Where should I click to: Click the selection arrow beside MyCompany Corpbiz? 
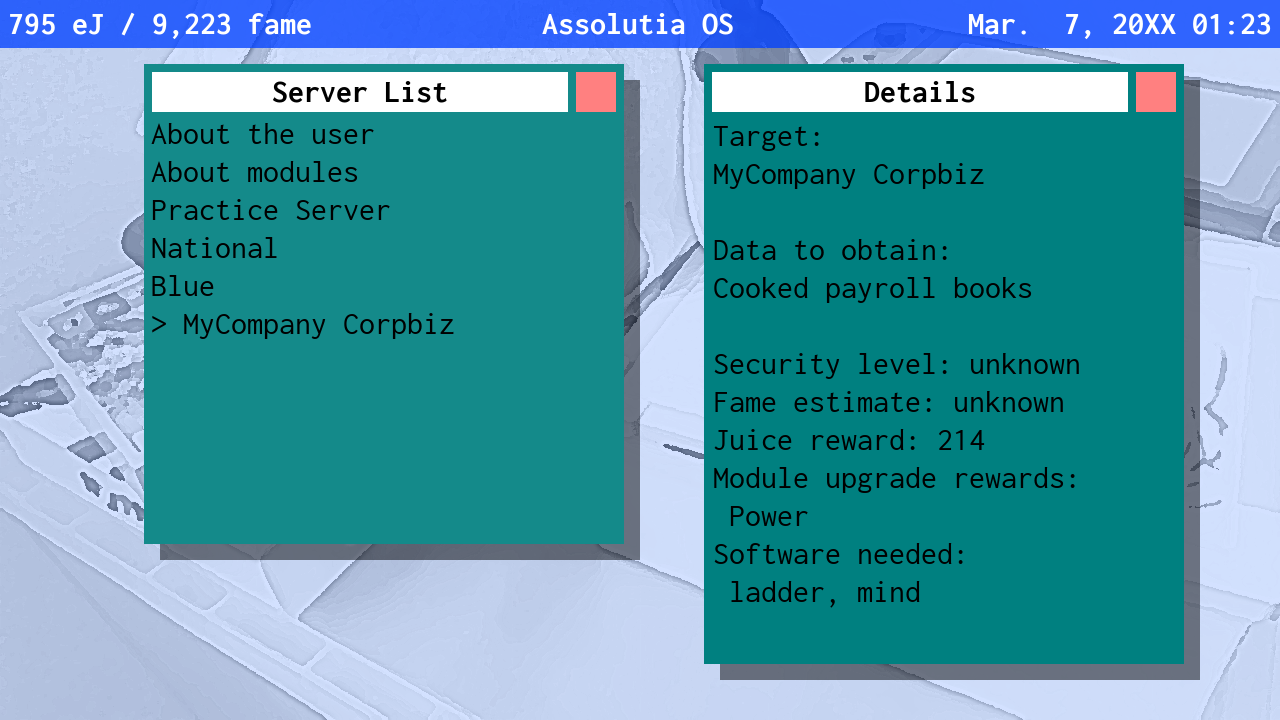pyautogui.click(x=159, y=325)
